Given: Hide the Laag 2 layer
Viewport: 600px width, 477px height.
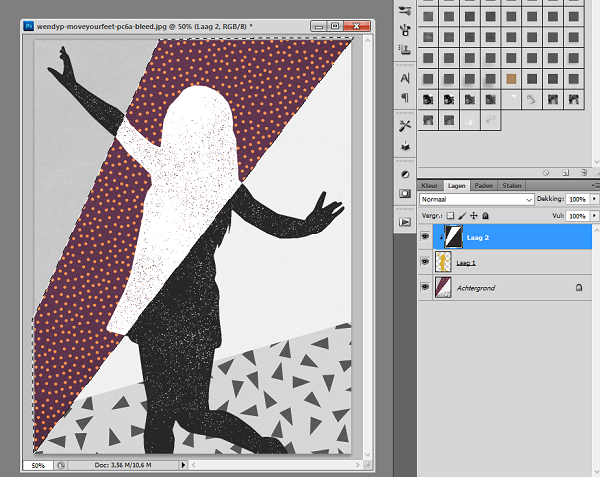Looking at the screenshot, I should click(427, 237).
